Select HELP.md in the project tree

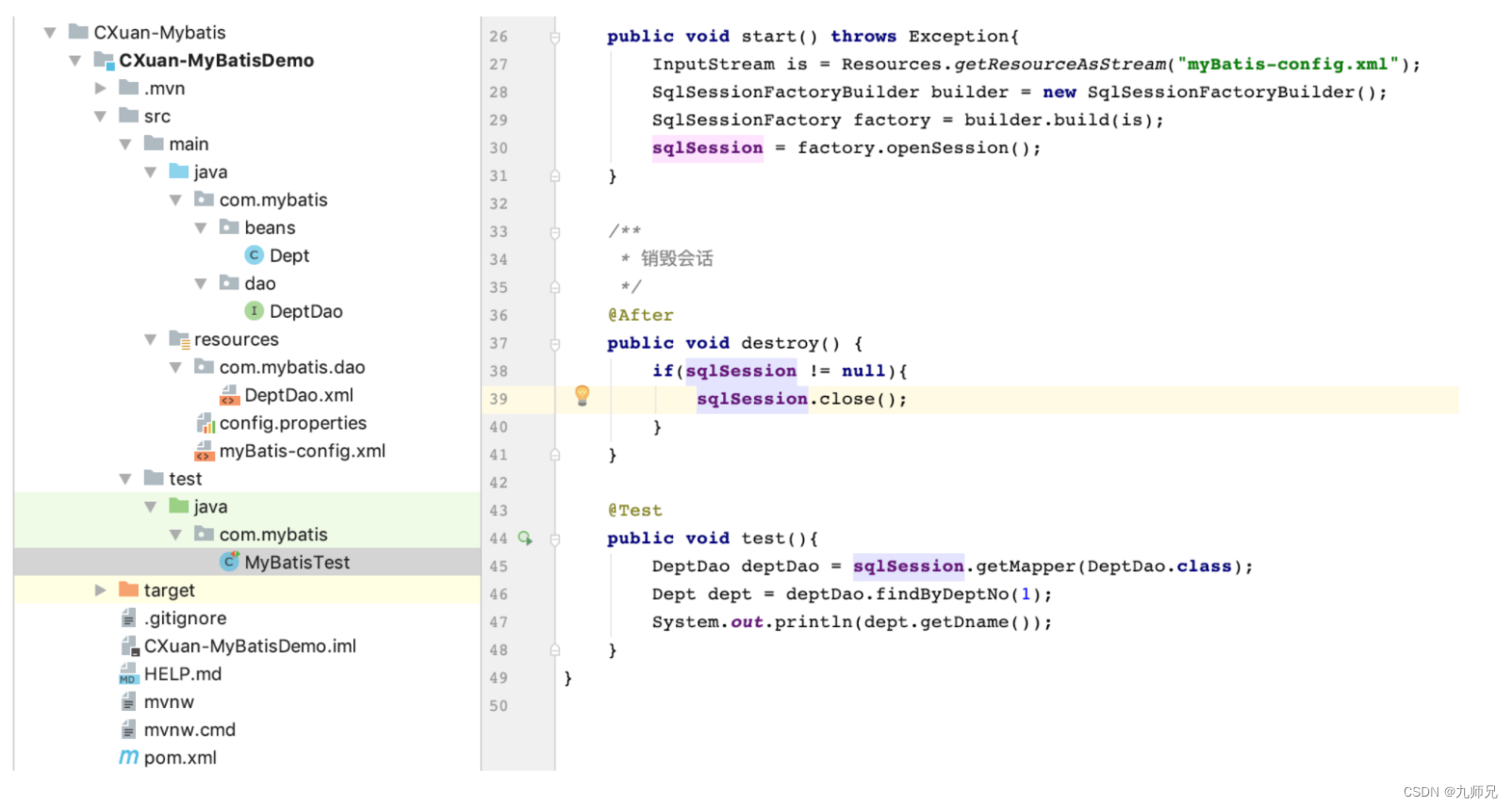pos(183,674)
